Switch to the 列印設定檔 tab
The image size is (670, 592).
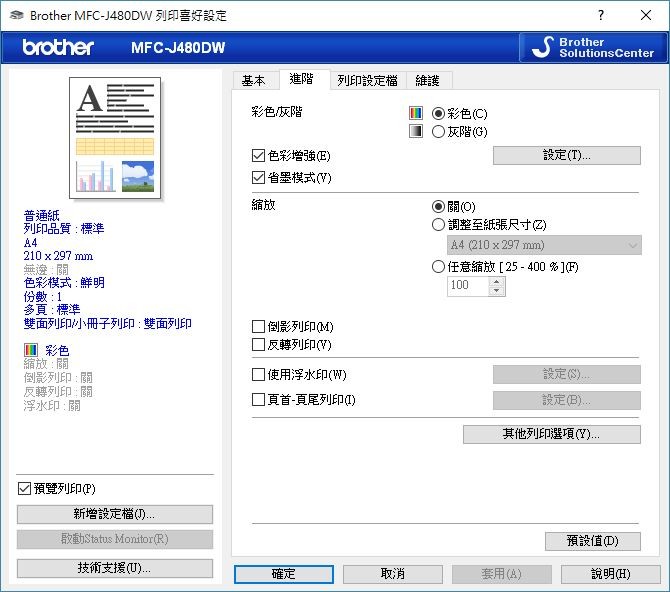click(x=367, y=80)
